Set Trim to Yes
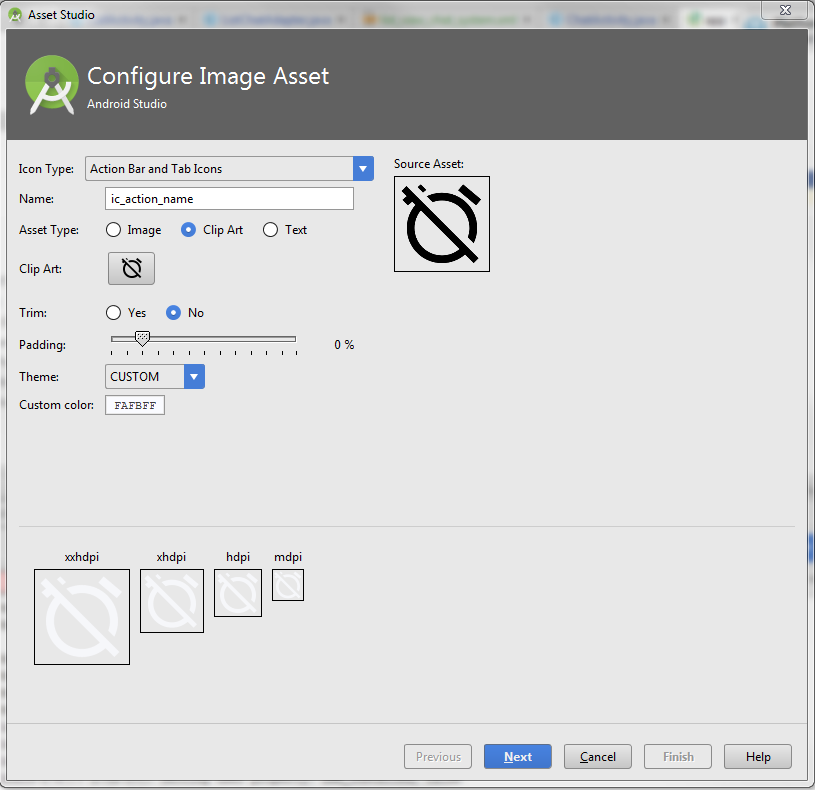The image size is (815, 790). click(x=113, y=312)
